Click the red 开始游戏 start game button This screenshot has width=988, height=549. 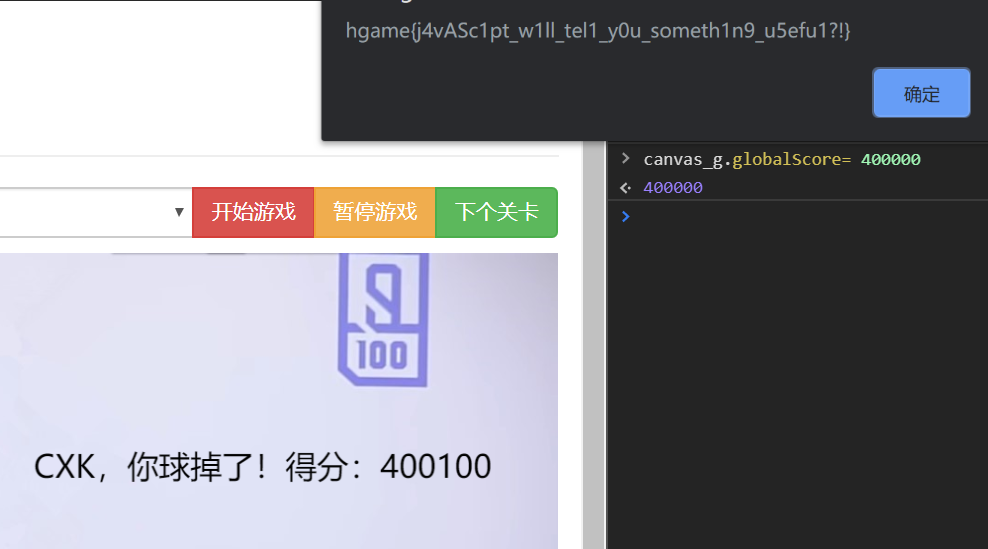tap(253, 212)
